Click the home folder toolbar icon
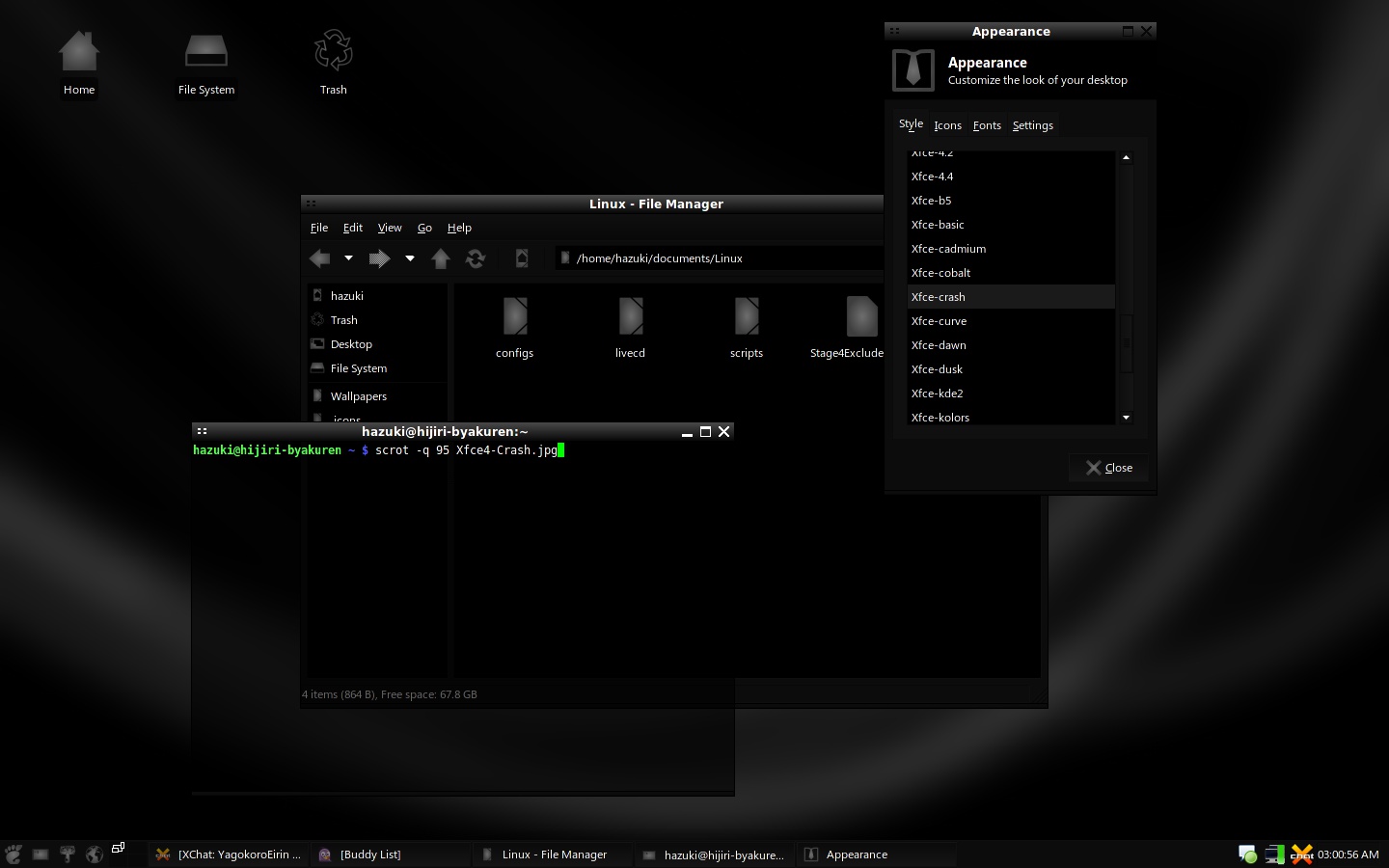This screenshot has height=868, width=1389. pos(522,258)
